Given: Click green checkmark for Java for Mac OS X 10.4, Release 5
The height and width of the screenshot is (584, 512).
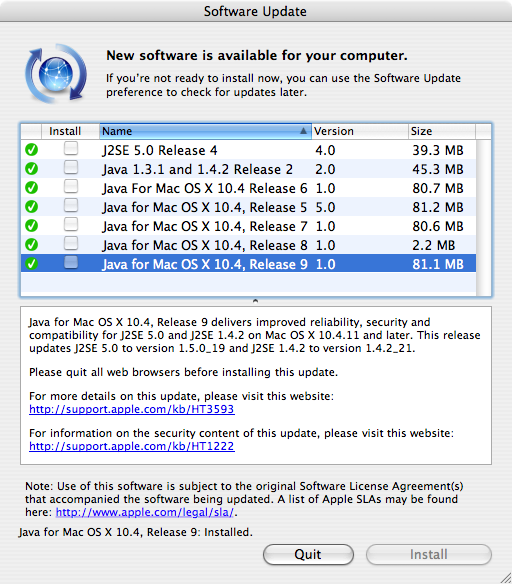Looking at the screenshot, I should pos(32,207).
